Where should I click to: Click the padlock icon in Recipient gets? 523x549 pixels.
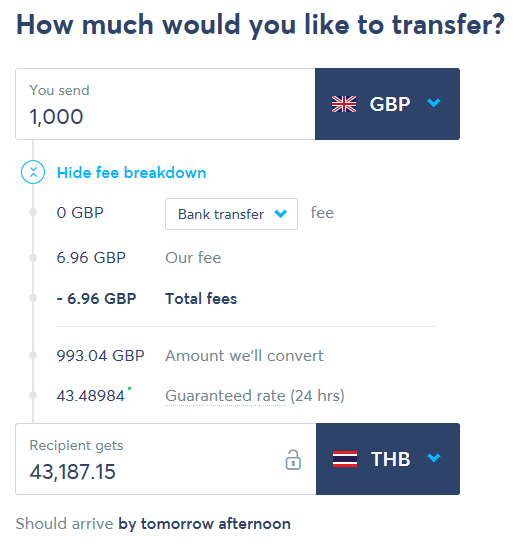pyautogui.click(x=293, y=460)
